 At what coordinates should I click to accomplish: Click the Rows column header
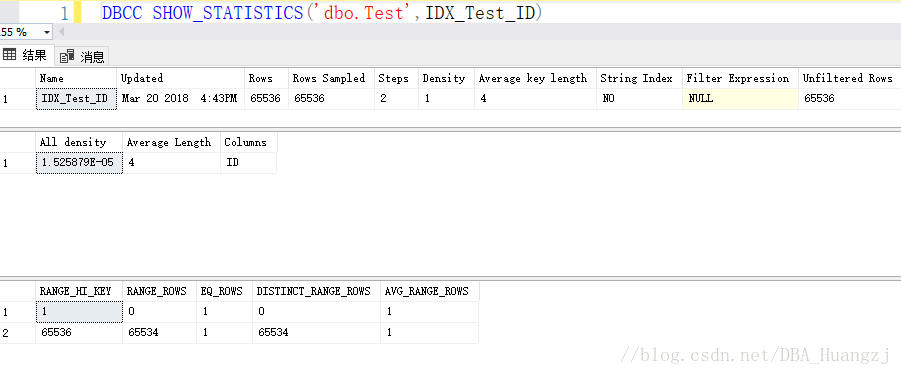point(268,78)
